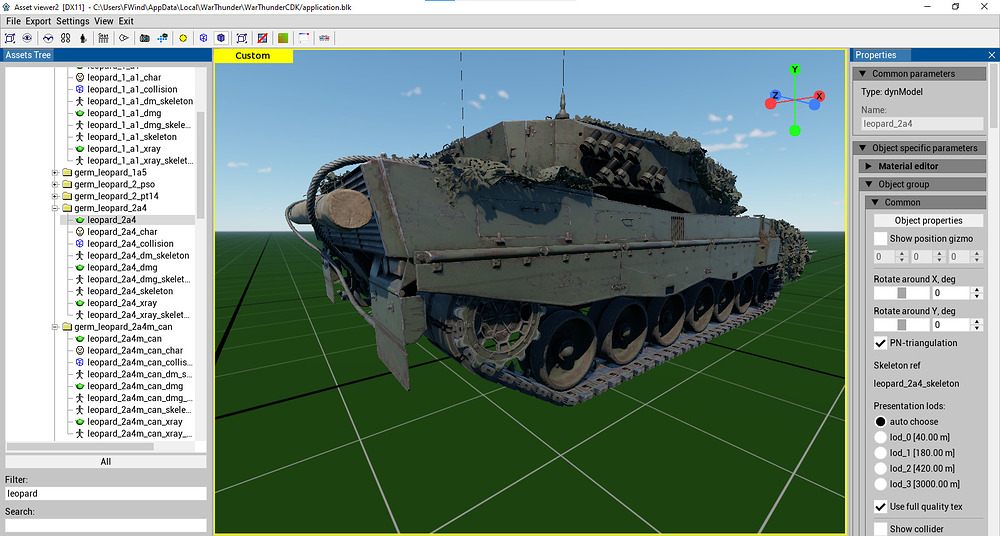Click the Rotate around X slider
Image resolution: width=1000 pixels, height=536 pixels.
901,293
